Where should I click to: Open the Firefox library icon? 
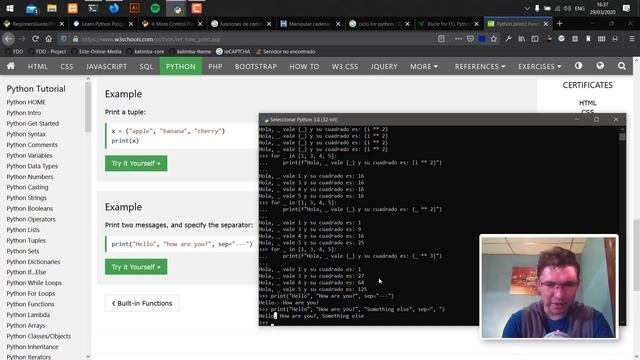click(x=522, y=39)
